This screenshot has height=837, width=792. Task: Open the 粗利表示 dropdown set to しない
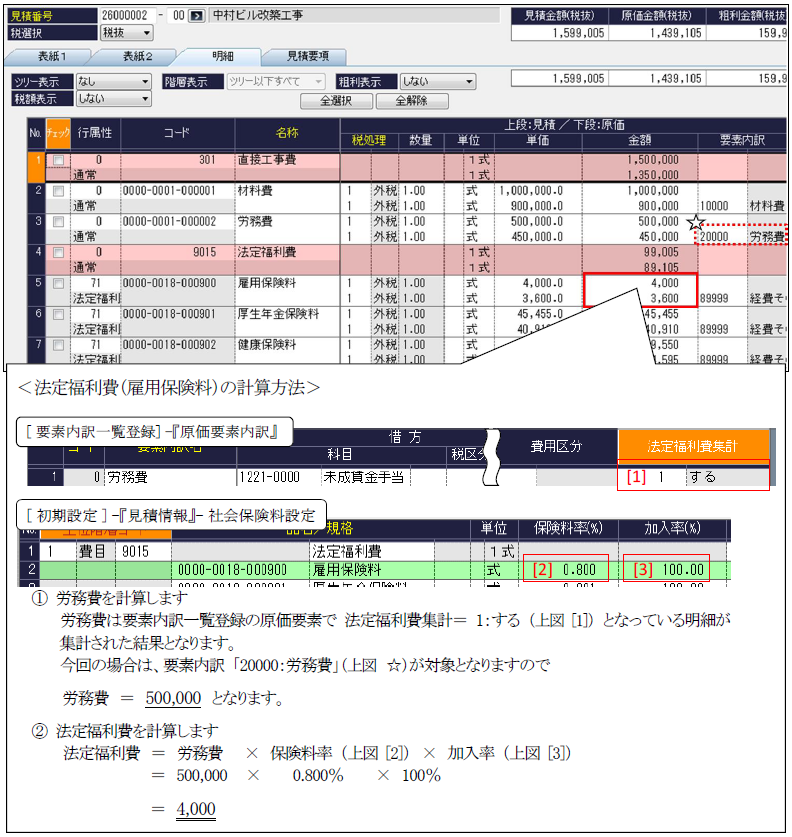coord(438,82)
